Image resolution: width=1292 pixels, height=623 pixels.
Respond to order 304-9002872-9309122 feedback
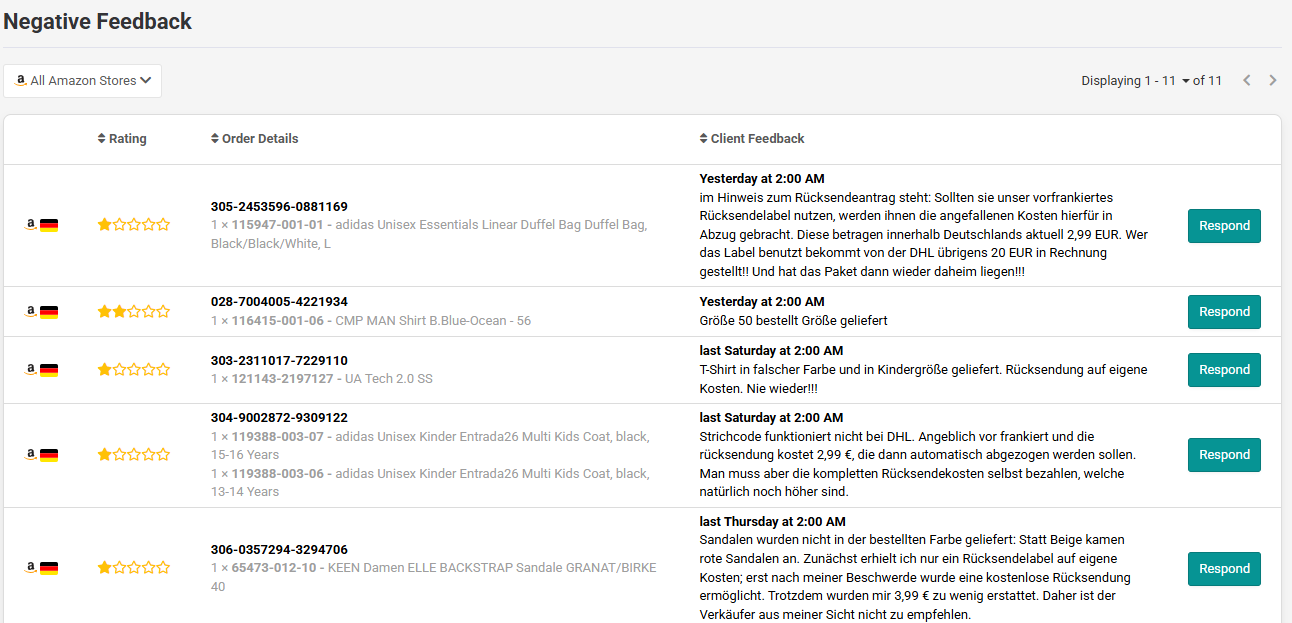(1224, 455)
